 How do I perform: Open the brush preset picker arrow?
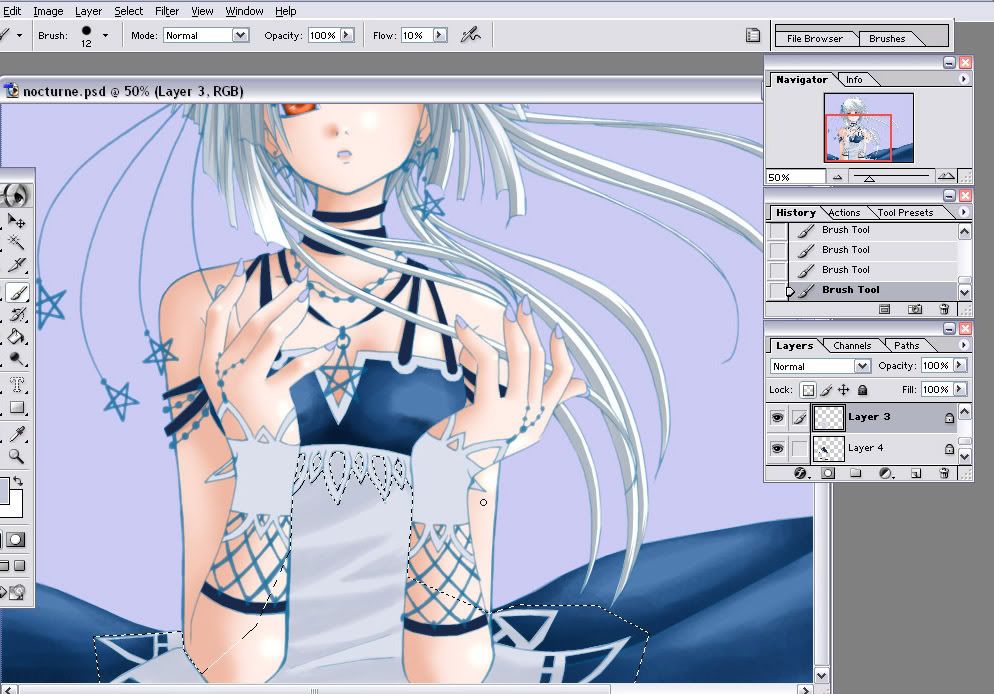click(105, 35)
